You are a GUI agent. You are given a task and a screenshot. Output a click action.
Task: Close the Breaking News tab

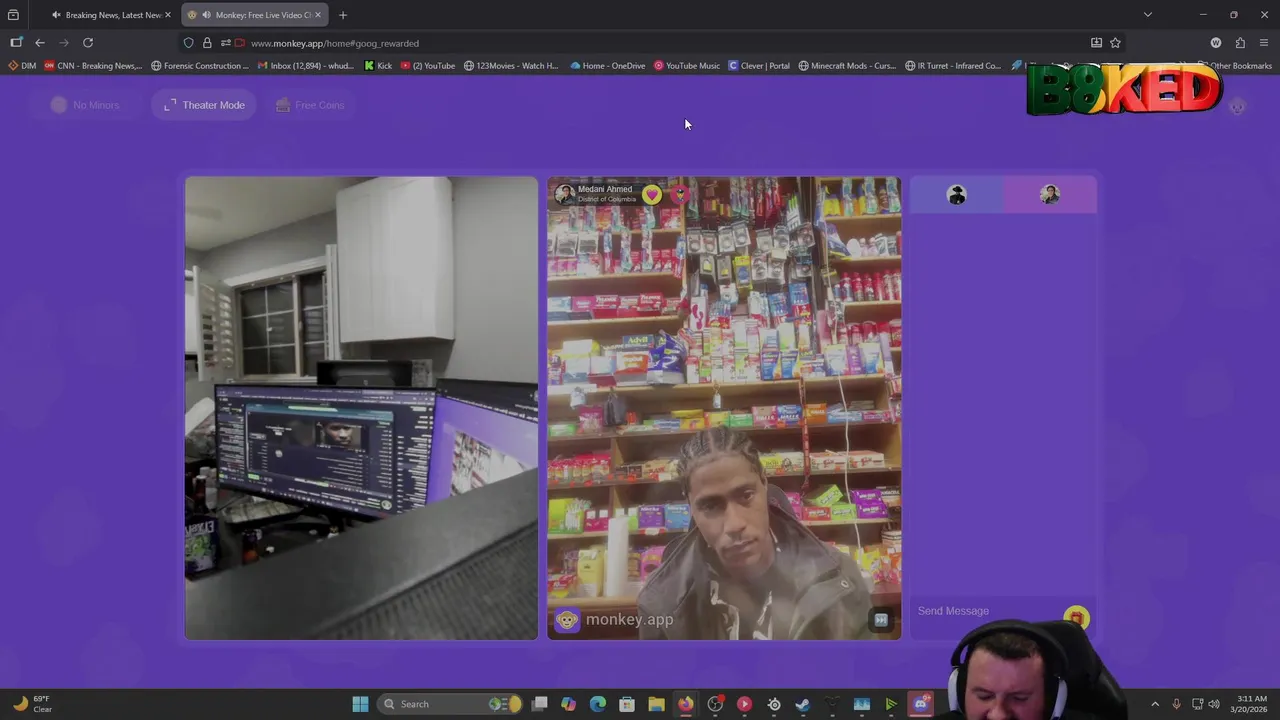168,15
